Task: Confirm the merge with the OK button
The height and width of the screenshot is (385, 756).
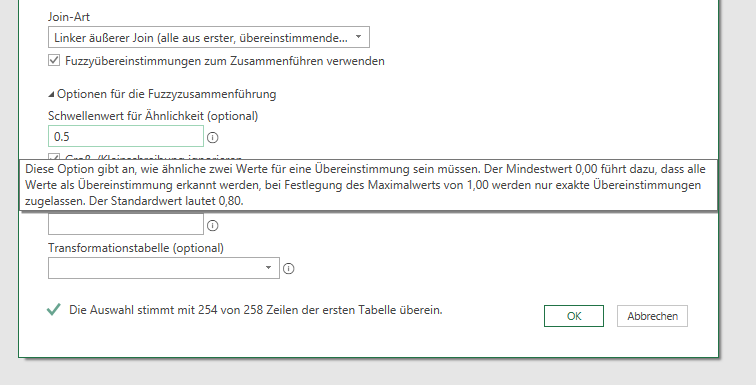Action: coord(574,316)
